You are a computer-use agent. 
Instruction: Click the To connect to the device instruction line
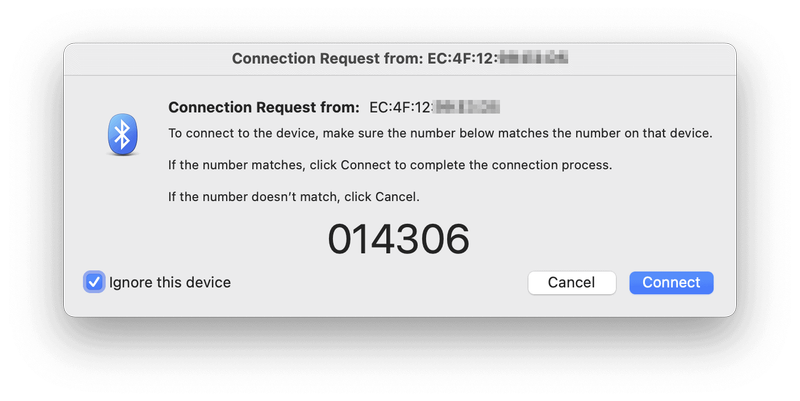click(x=440, y=133)
